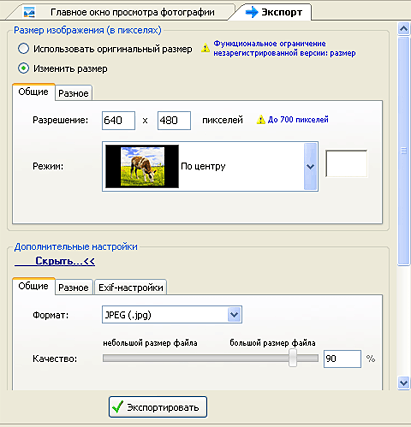The image size is (411, 427).
Task: Switch to Exif-настройки tab
Action: [x=131, y=287]
